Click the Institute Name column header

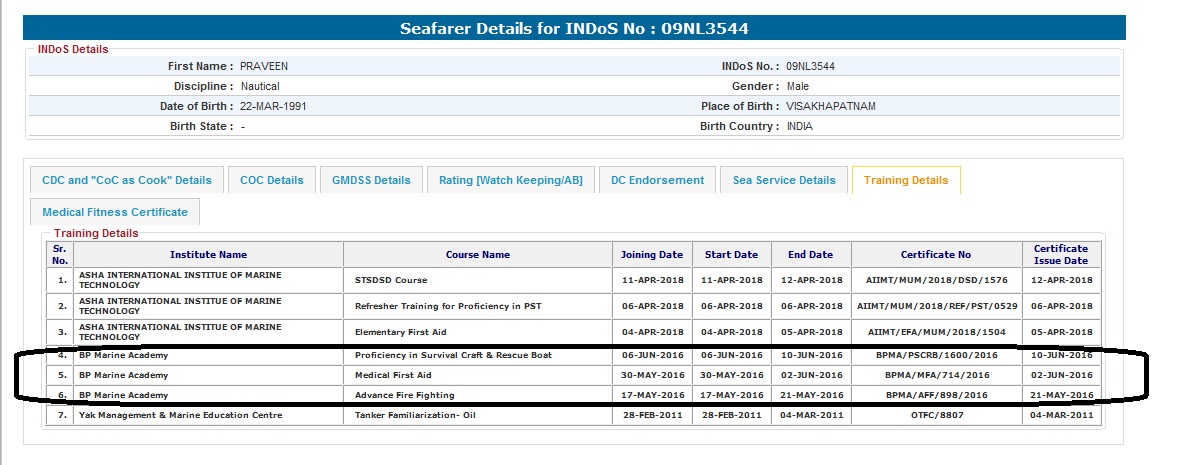[x=208, y=255]
